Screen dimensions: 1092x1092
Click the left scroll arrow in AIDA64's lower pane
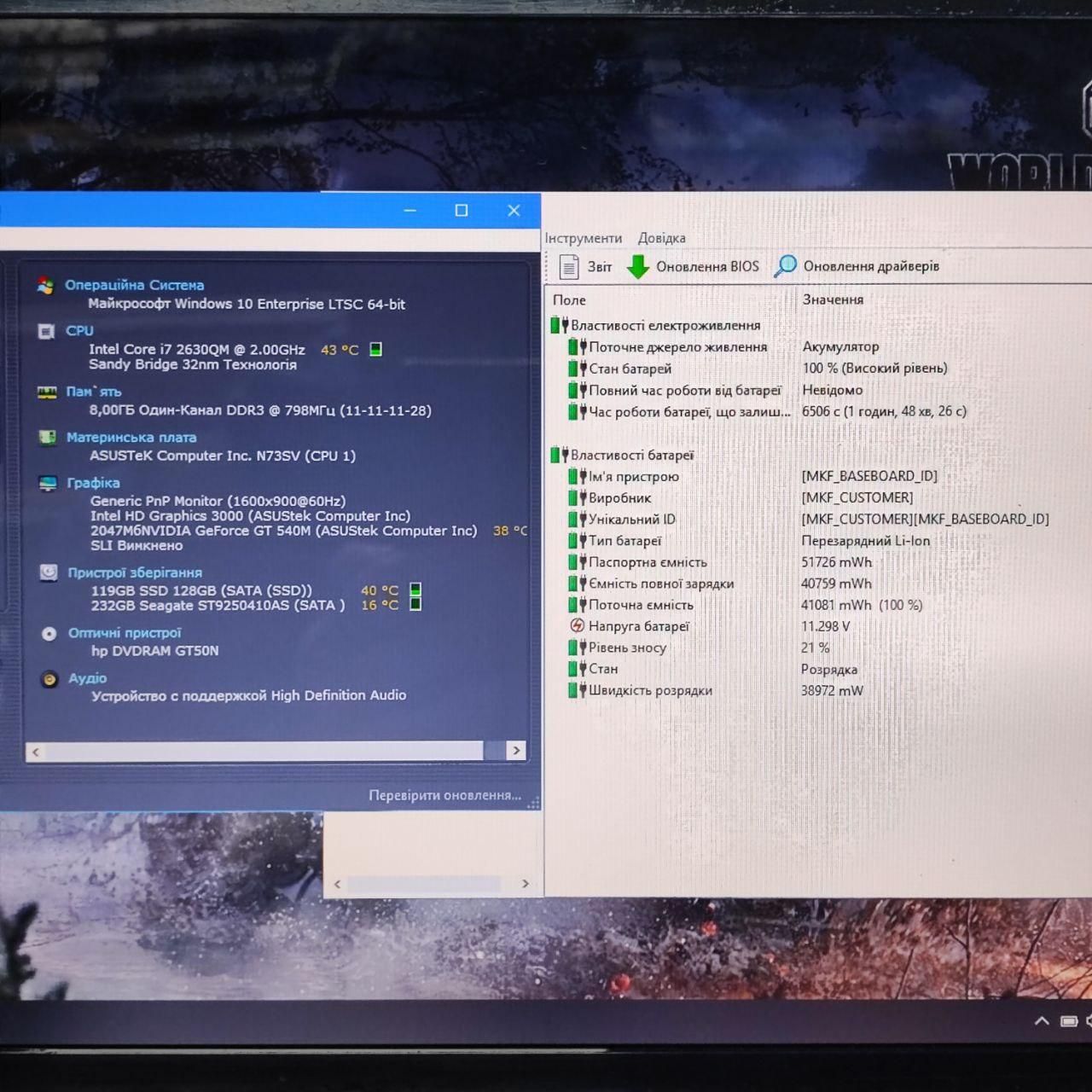pos(337,884)
